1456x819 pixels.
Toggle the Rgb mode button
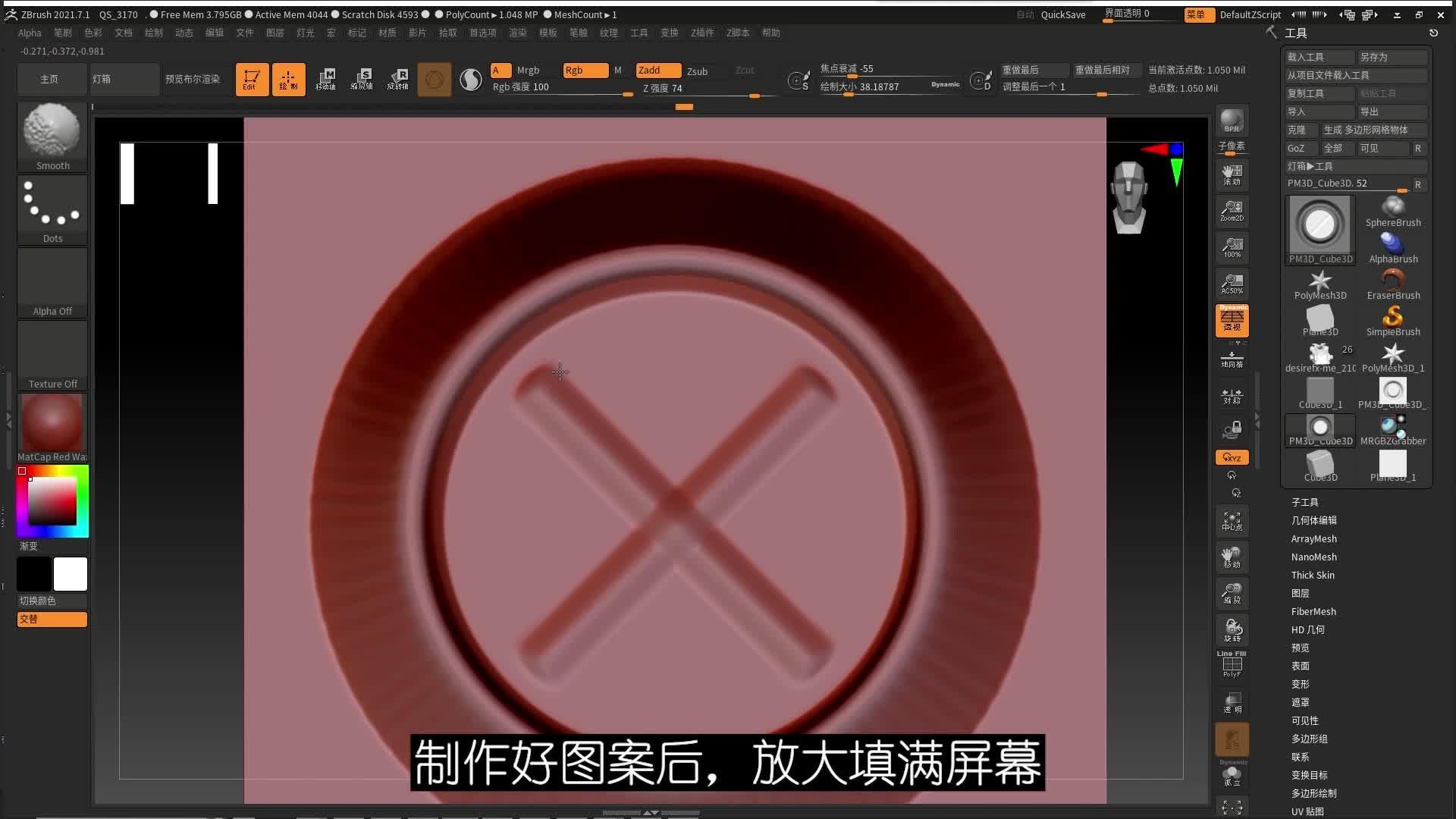tap(585, 71)
